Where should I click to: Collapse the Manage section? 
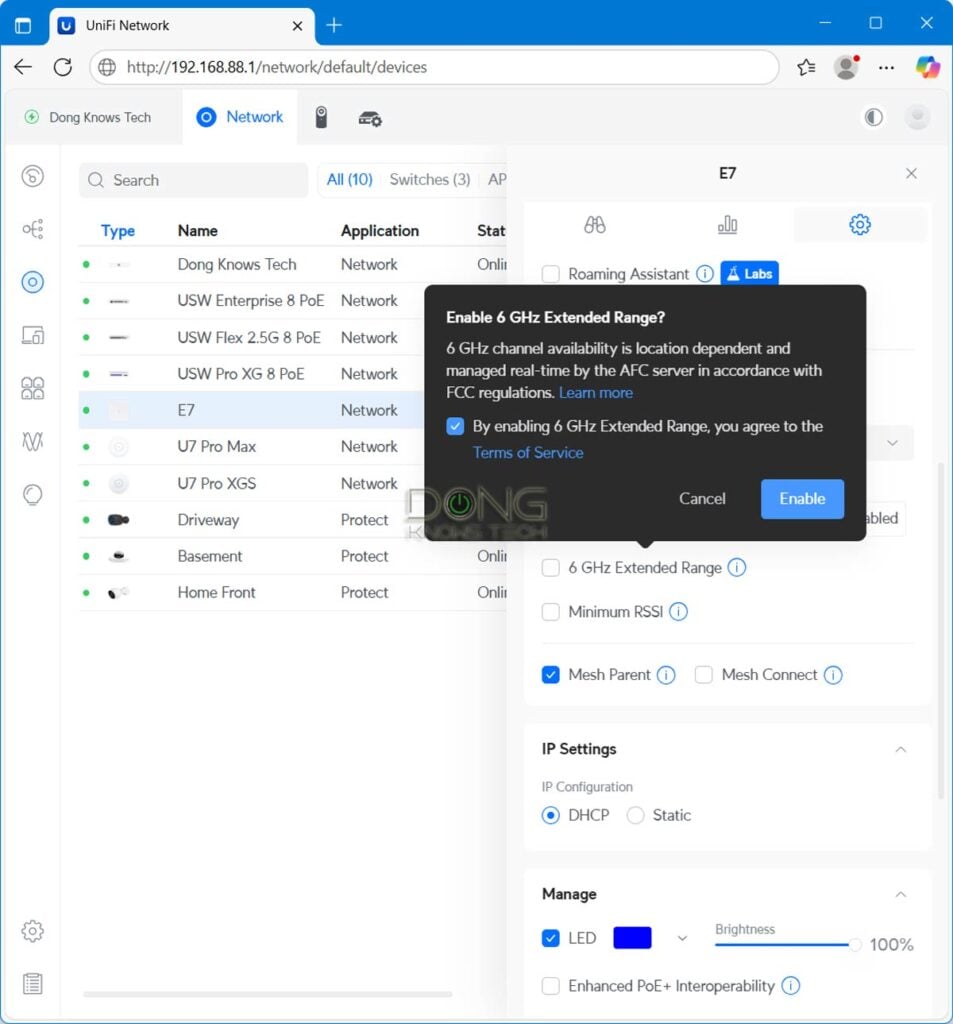click(x=901, y=894)
